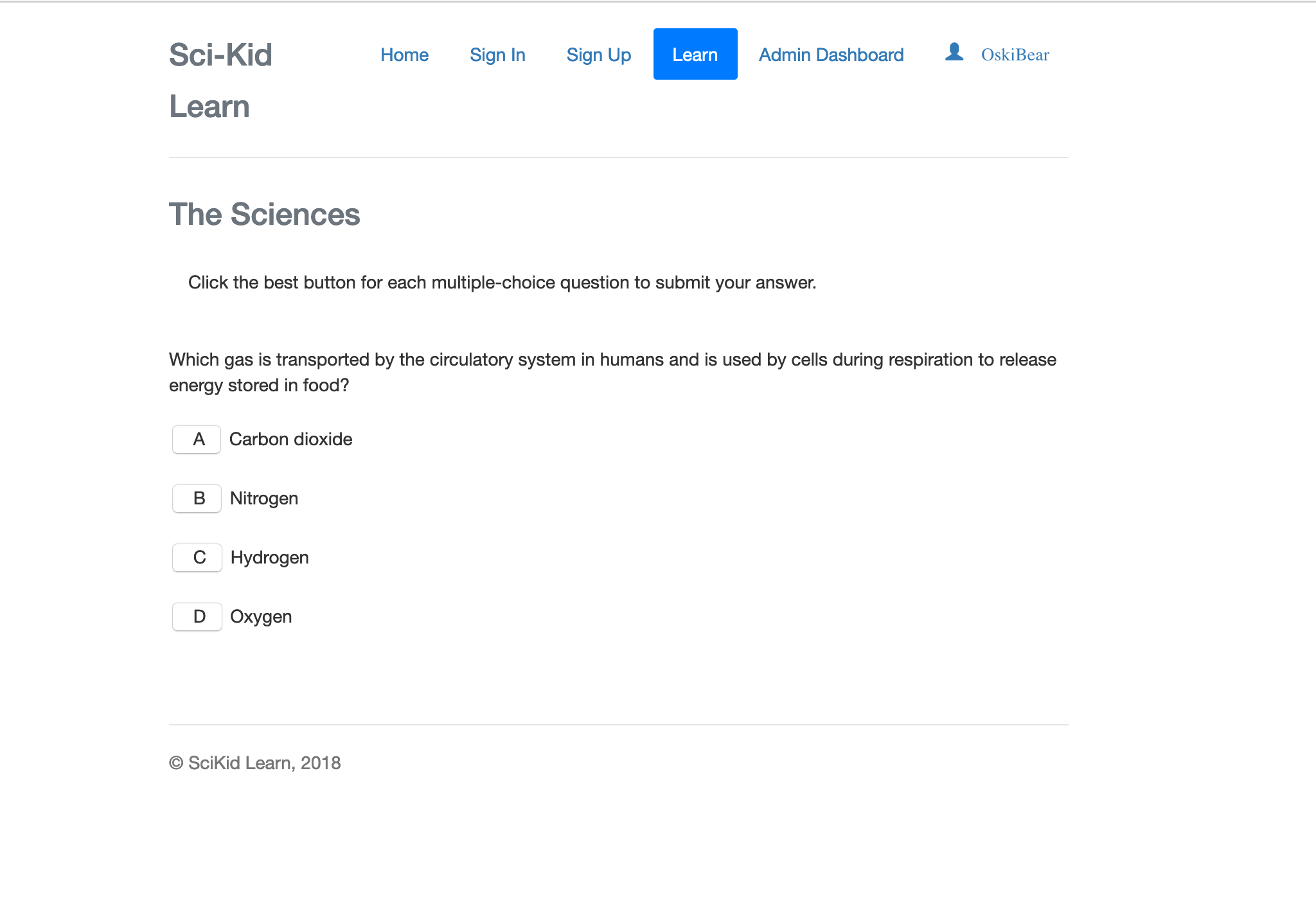Viewport: 1316px width, 897px height.
Task: Choose answer B for Nitrogen
Action: pyautogui.click(x=197, y=499)
